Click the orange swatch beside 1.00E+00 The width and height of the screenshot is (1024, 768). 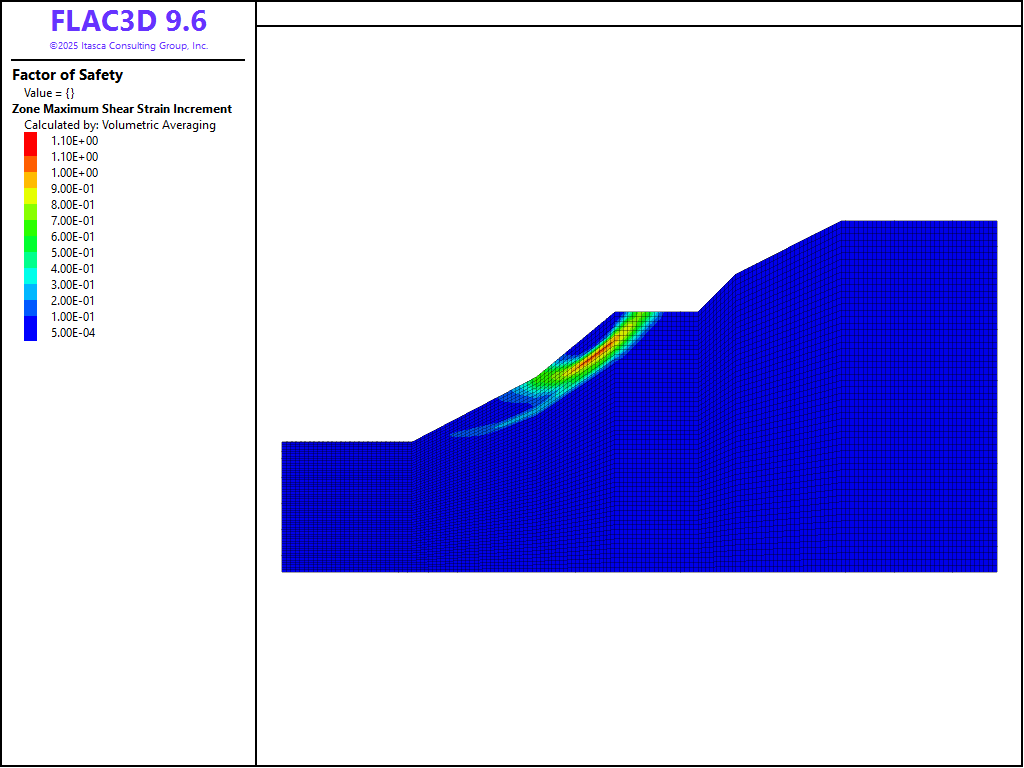point(30,173)
